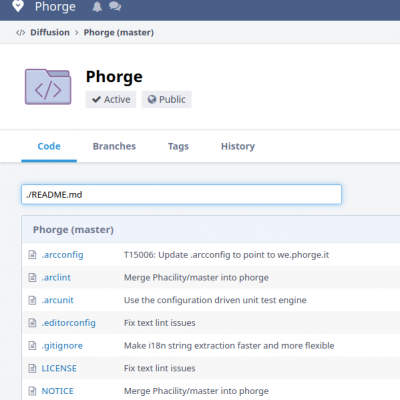Screen dimensions: 400x400
Task: Click the Public visibility tag
Action: (x=166, y=99)
